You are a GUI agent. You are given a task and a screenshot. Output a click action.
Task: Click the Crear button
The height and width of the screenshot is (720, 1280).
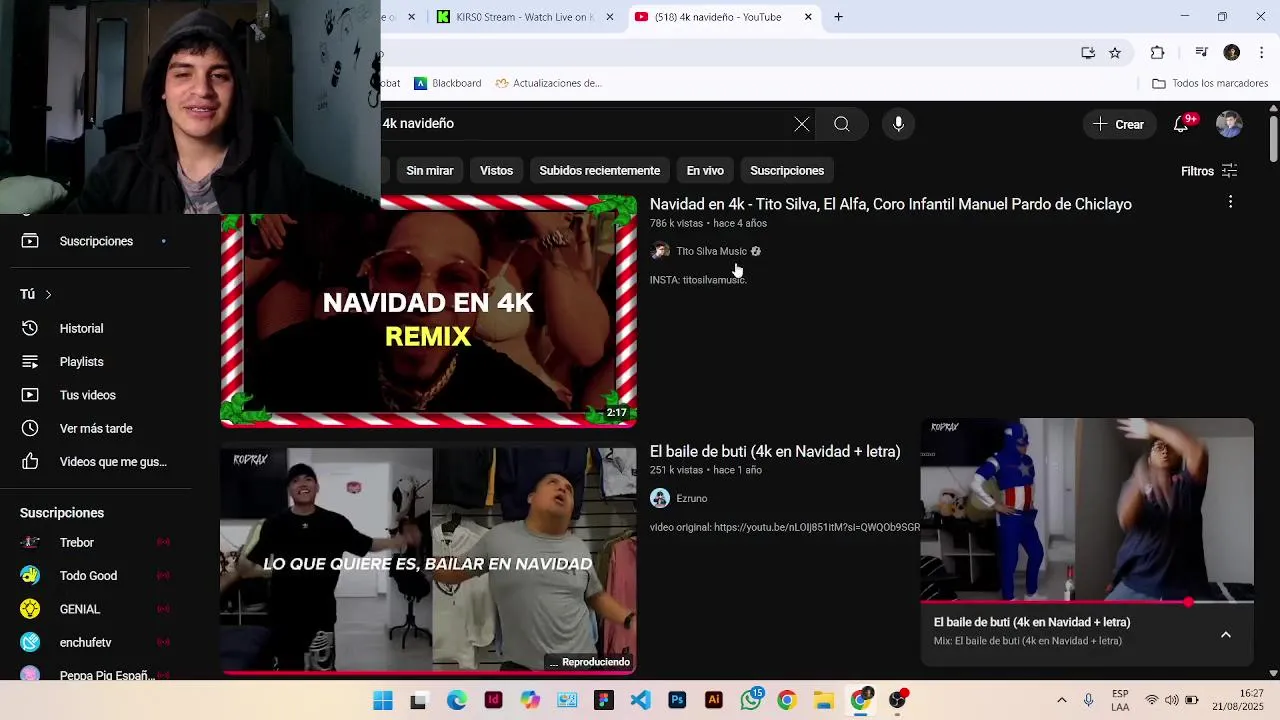pos(1118,124)
